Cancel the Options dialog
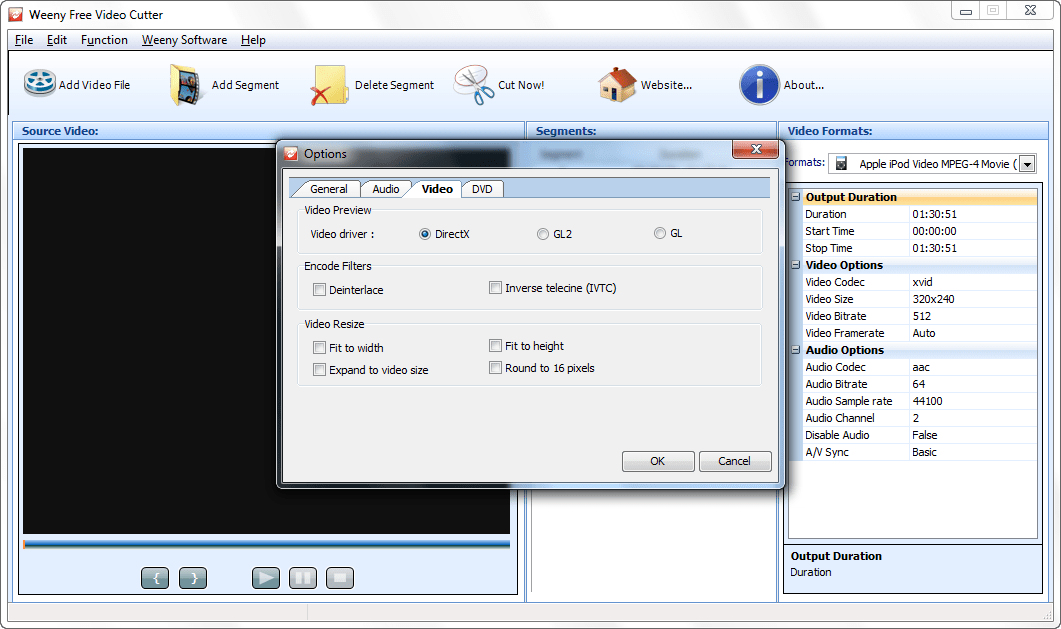The image size is (1061, 629). tap(735, 461)
